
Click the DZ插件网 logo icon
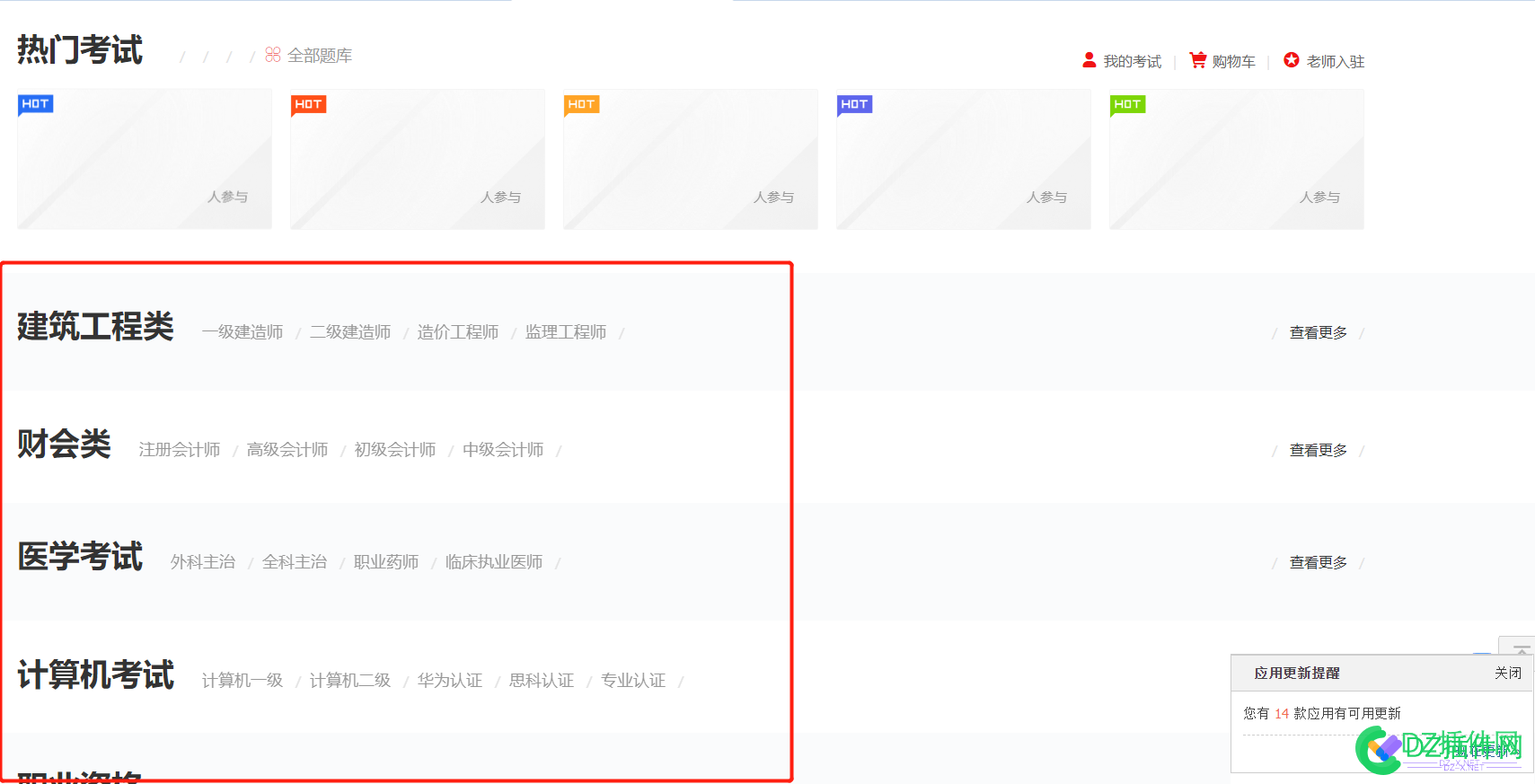click(x=1379, y=749)
